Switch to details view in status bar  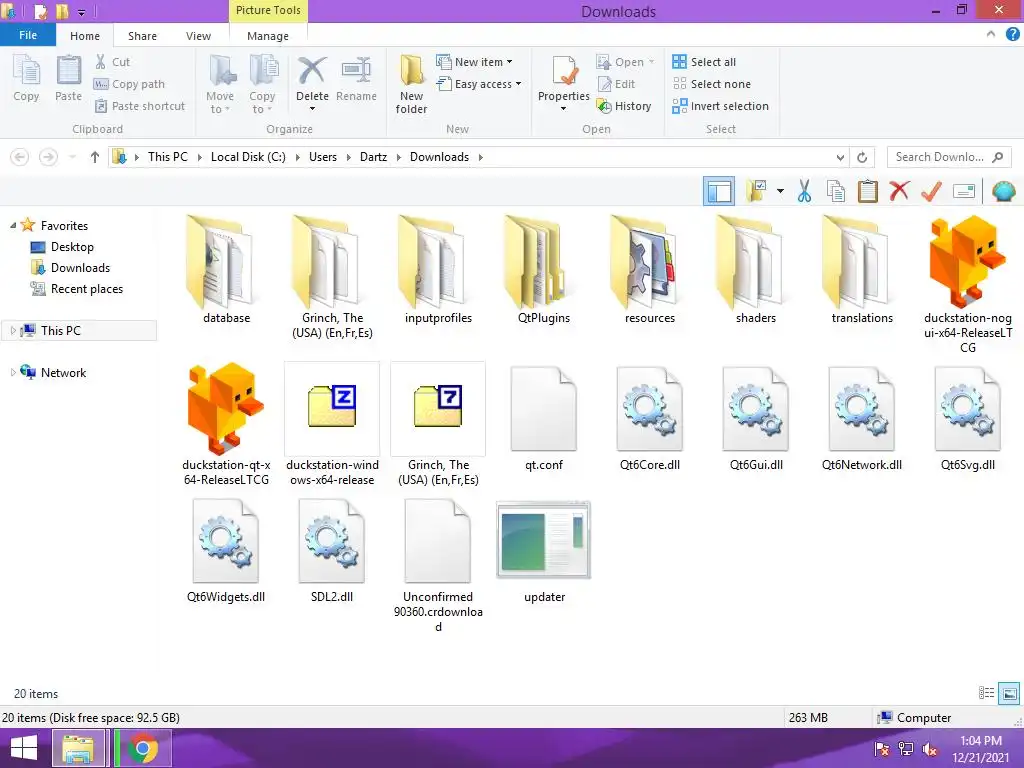[986, 693]
